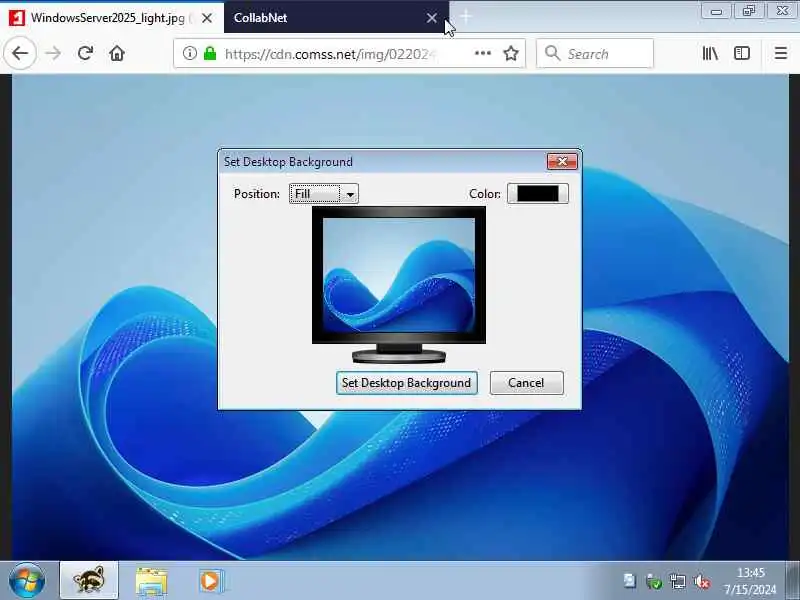The image size is (800, 600).
Task: Toggle the sidebar view icon
Action: [x=742, y=53]
